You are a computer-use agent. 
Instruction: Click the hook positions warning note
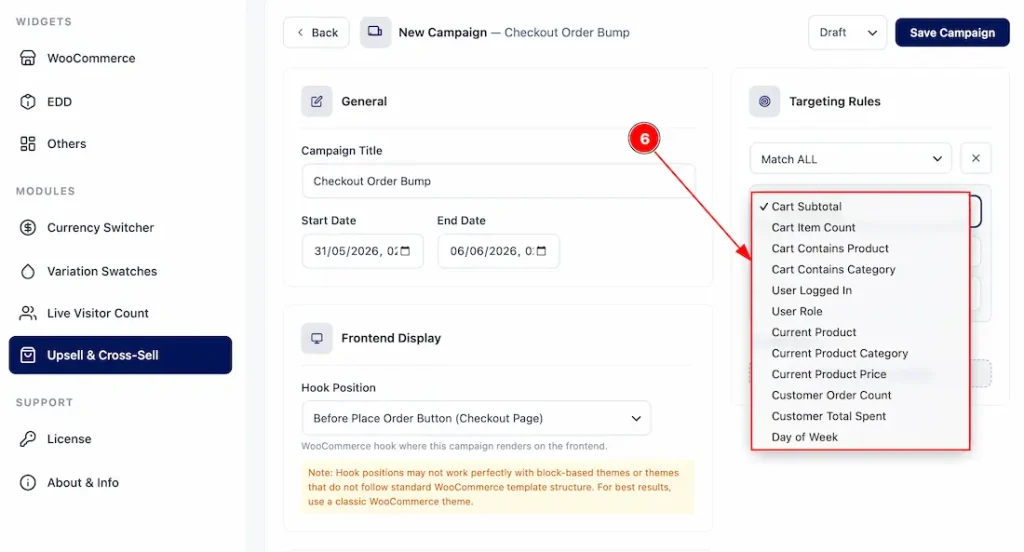tap(498, 487)
